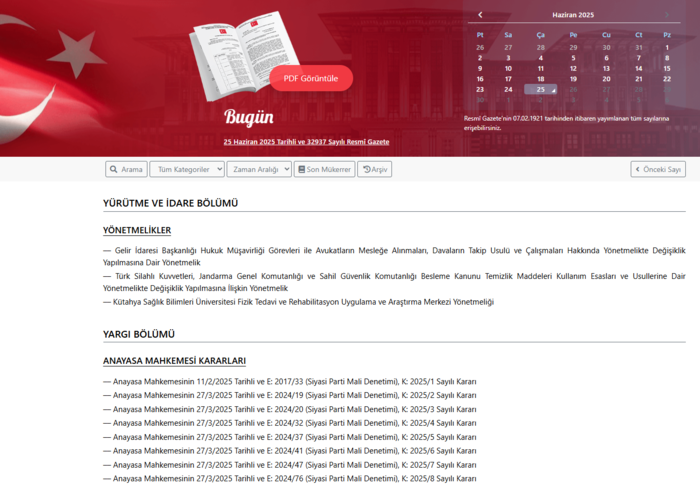
Task: Open Gelir İdaresi Başkanlığı Hukuk Müşavirliği regulation
Action: [x=394, y=257]
